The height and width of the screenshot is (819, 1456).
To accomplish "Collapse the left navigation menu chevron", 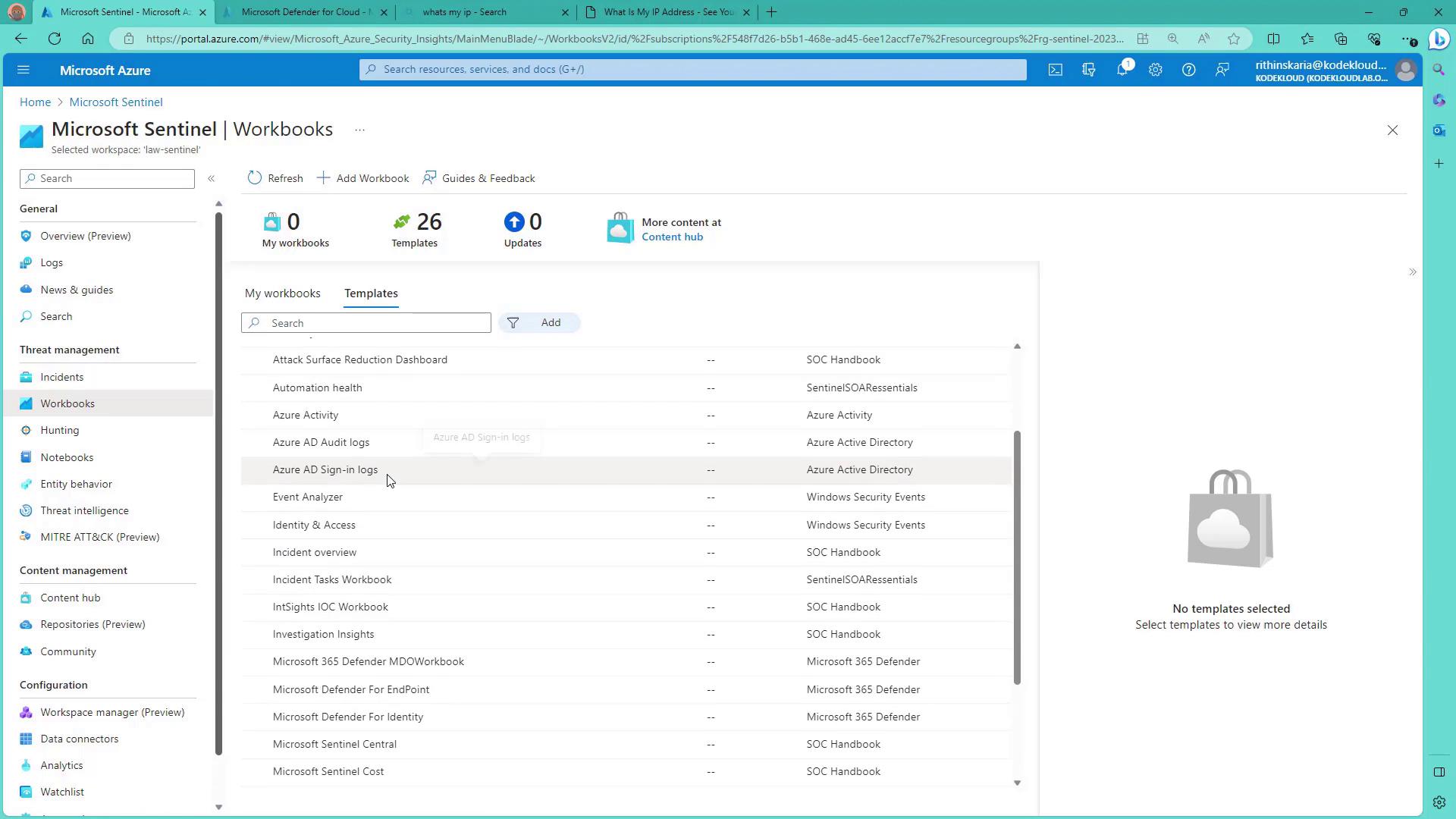I will 212,178.
